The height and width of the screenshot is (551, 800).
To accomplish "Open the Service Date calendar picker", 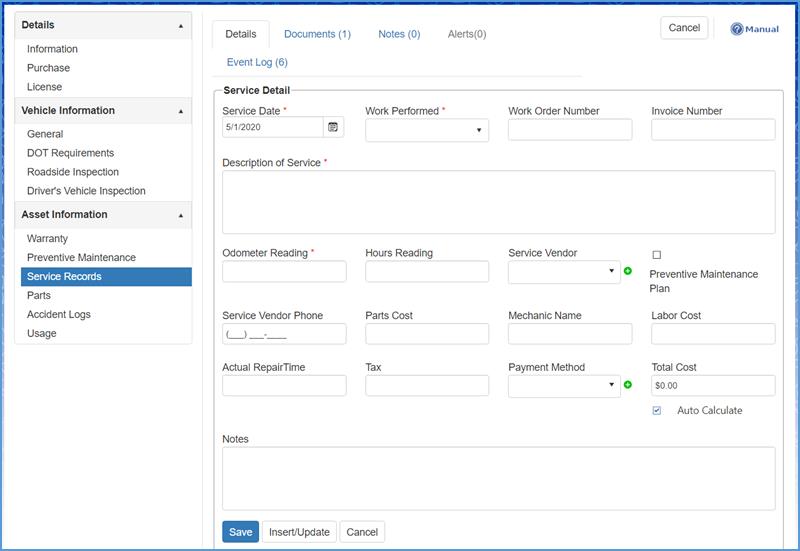I will coord(334,128).
